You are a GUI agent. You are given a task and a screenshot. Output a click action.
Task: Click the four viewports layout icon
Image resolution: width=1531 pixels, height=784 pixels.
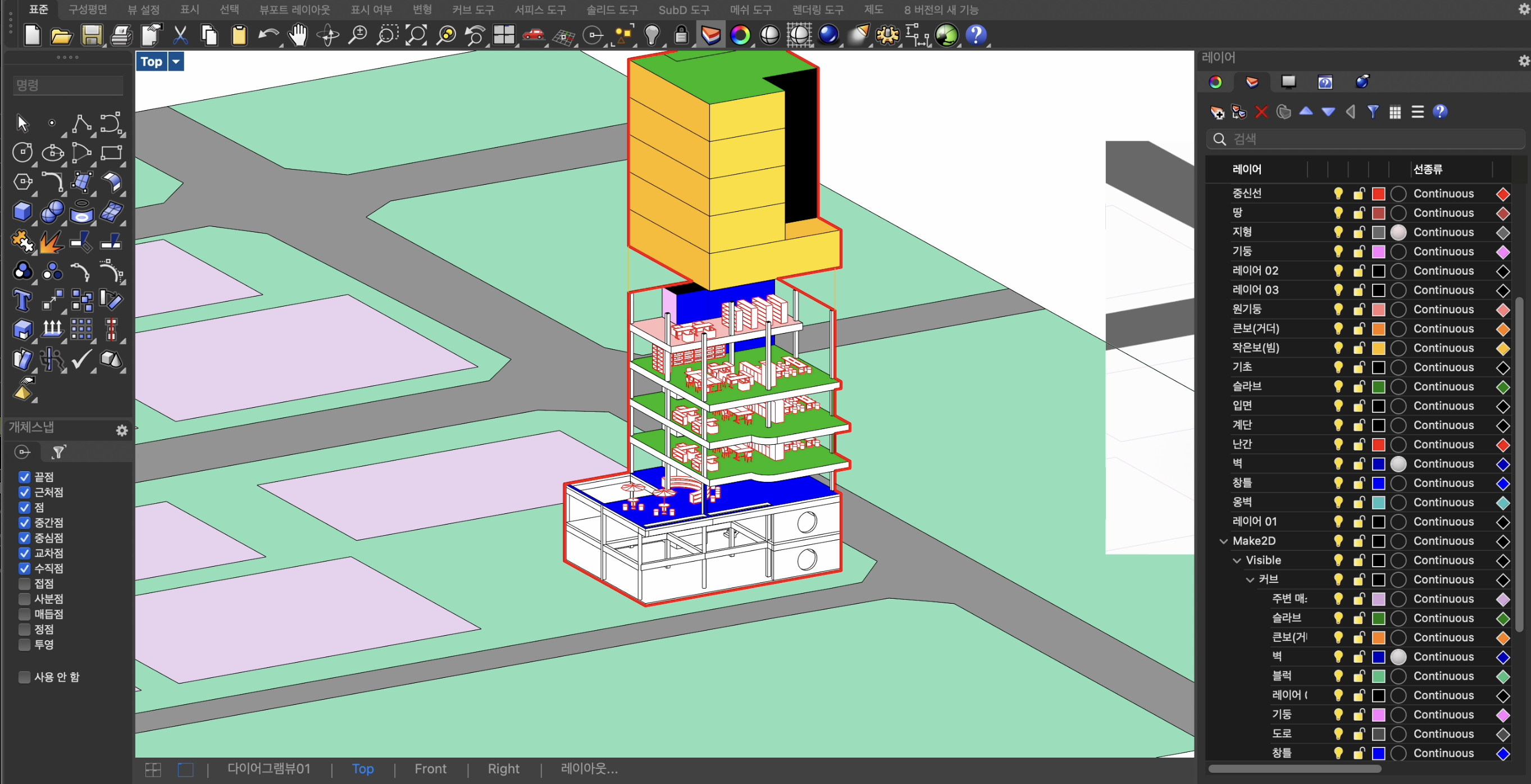[504, 35]
